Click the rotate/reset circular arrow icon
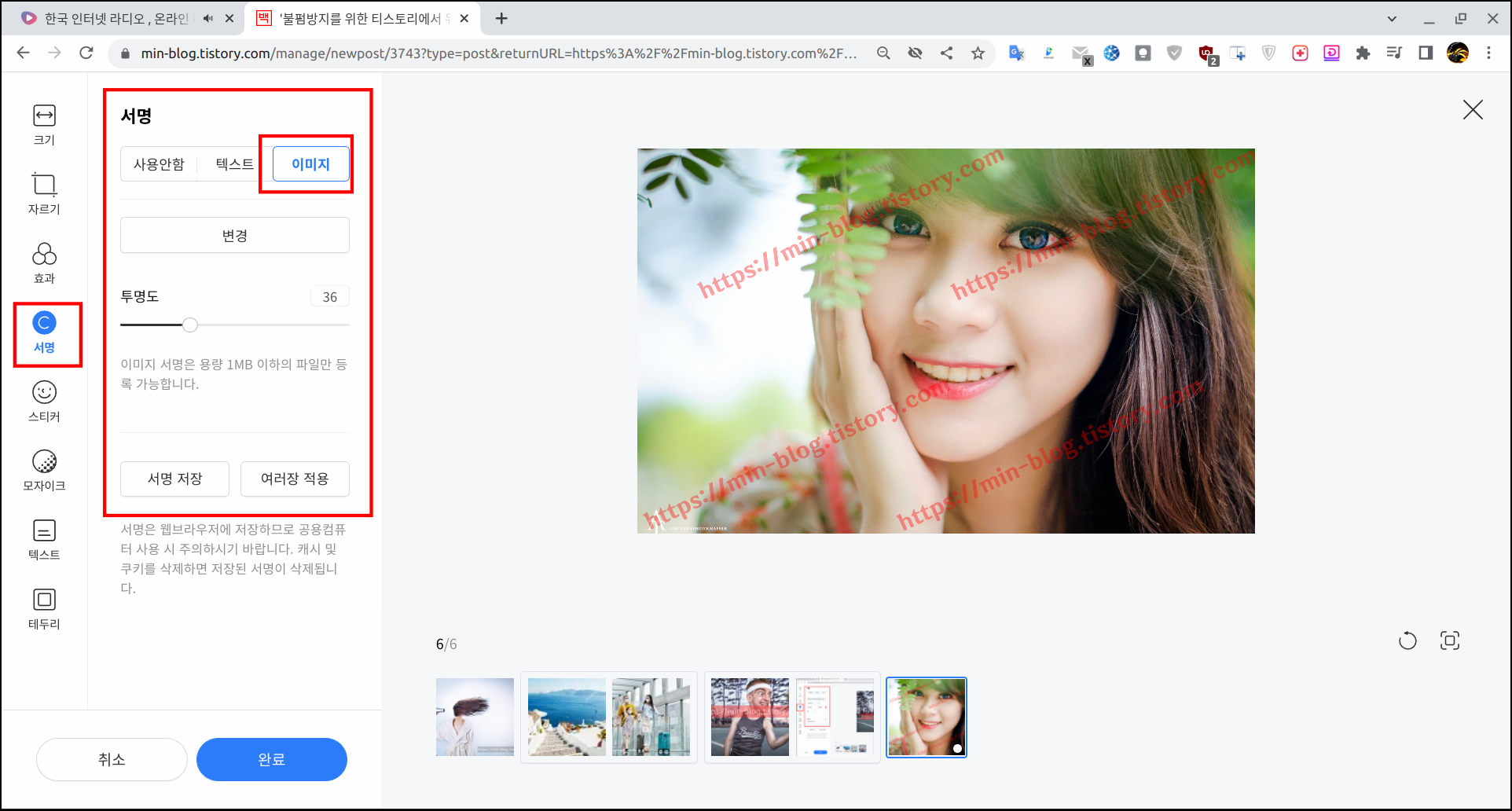The image size is (1512, 811). tap(1407, 641)
